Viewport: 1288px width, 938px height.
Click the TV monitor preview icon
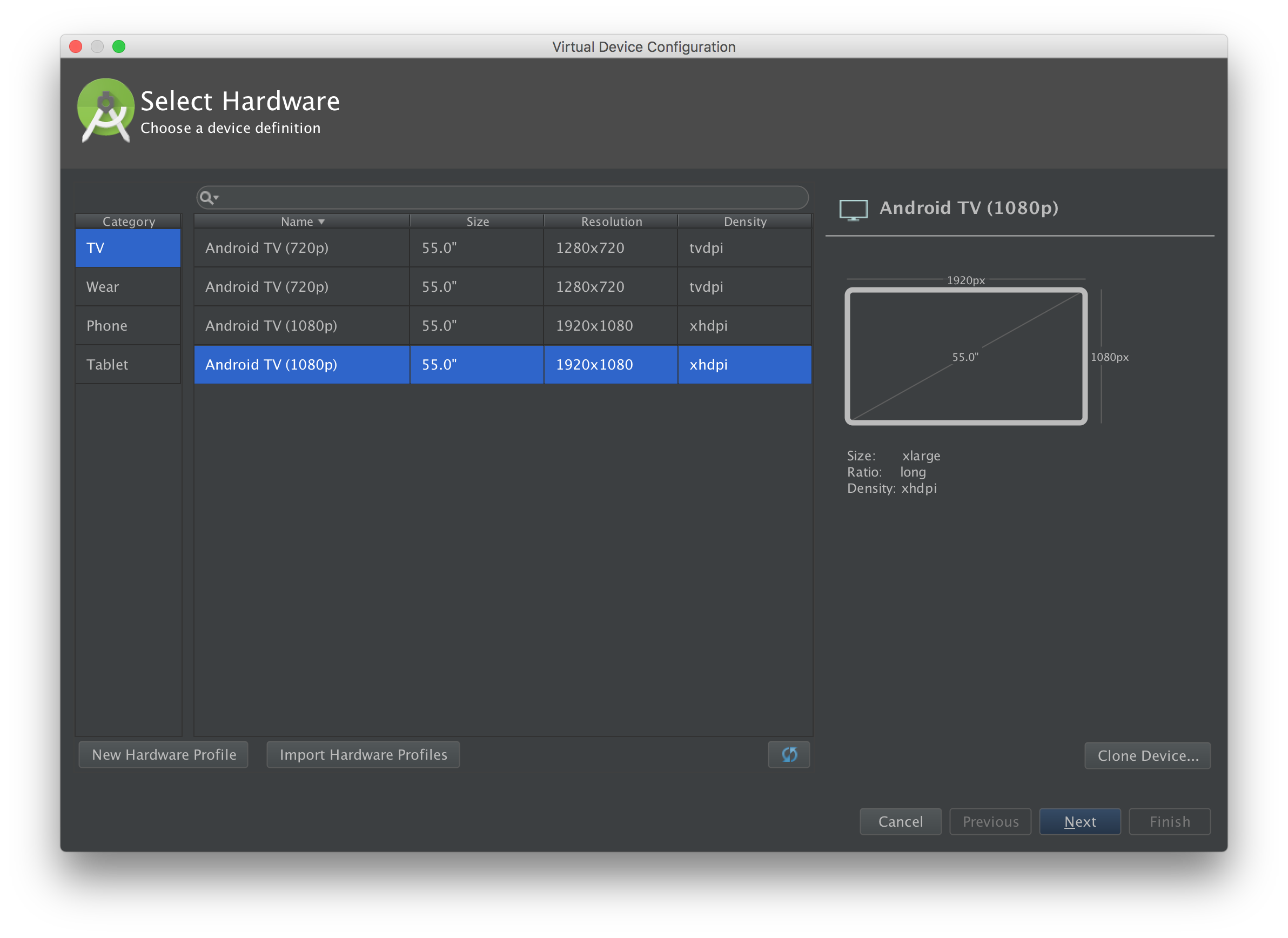[x=853, y=210]
